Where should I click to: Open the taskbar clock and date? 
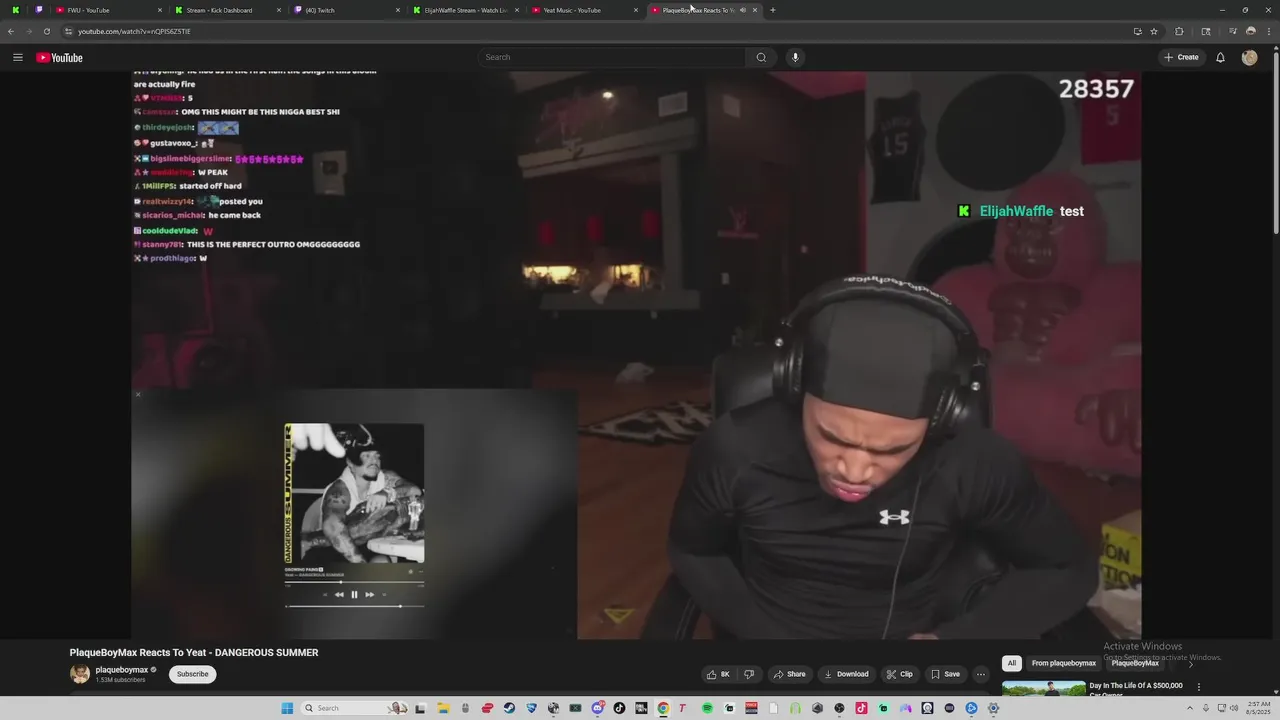pos(1257,708)
